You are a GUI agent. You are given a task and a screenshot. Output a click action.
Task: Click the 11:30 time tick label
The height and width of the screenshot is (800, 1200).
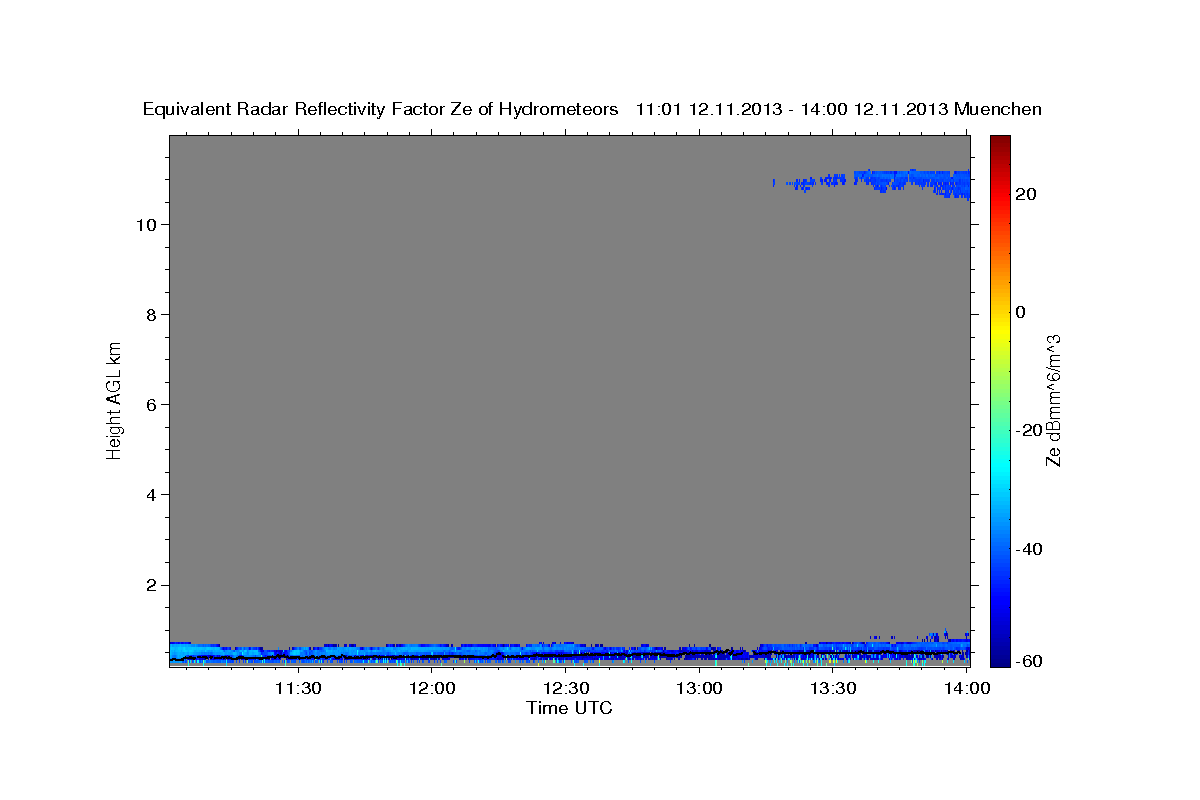coord(298,688)
